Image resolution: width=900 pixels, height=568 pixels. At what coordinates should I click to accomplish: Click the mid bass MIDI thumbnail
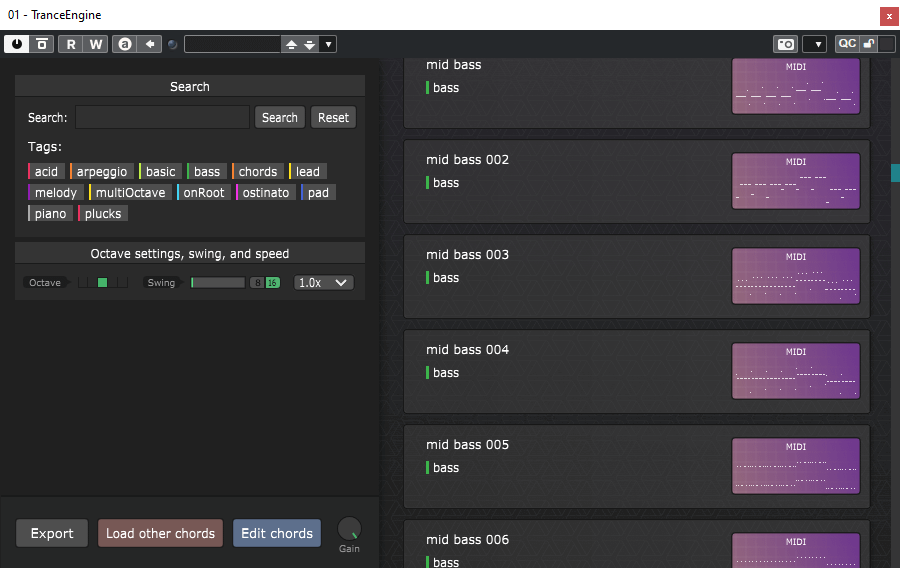[x=796, y=85]
